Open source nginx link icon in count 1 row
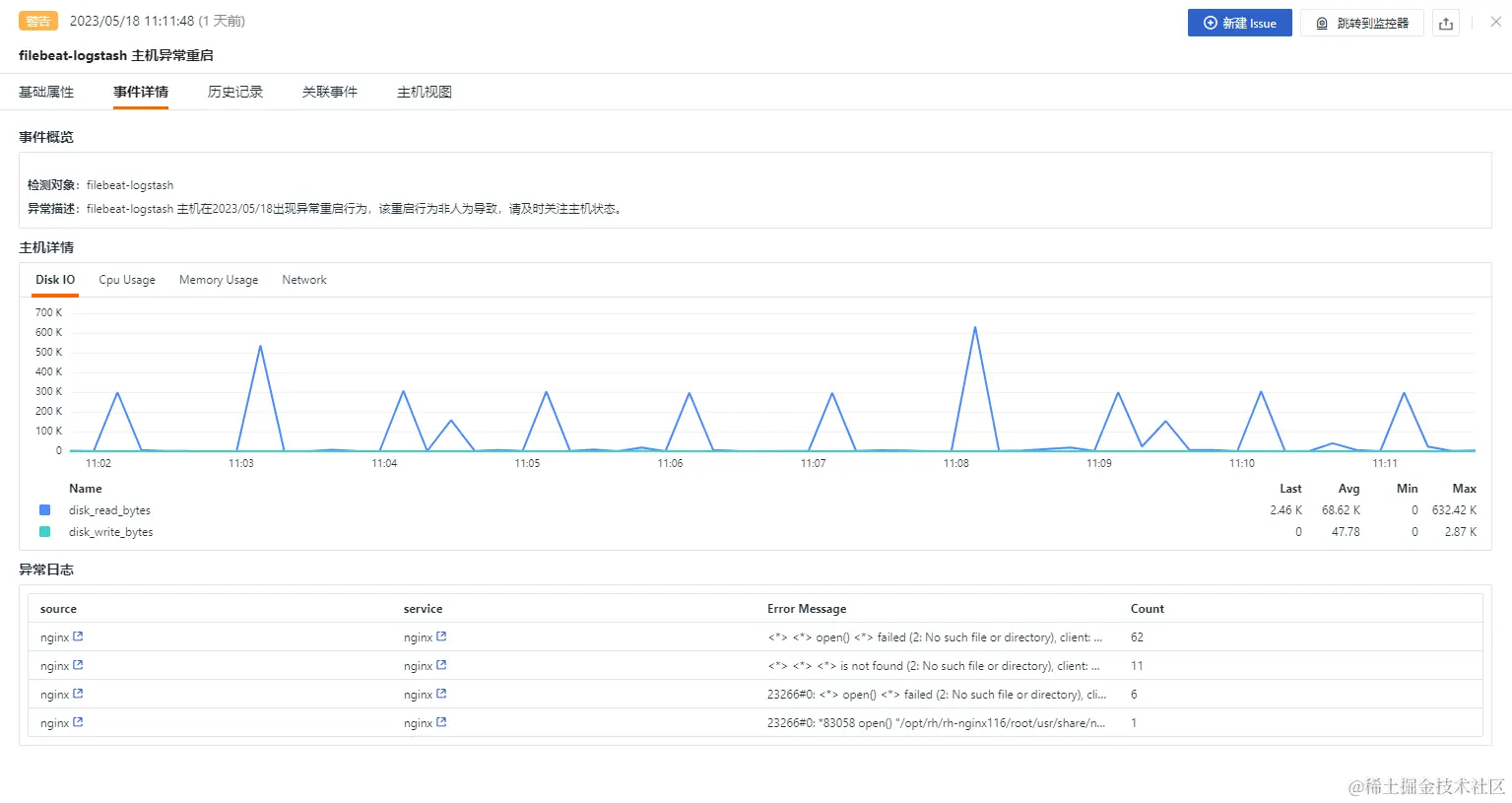1512x803 pixels. pos(78,722)
